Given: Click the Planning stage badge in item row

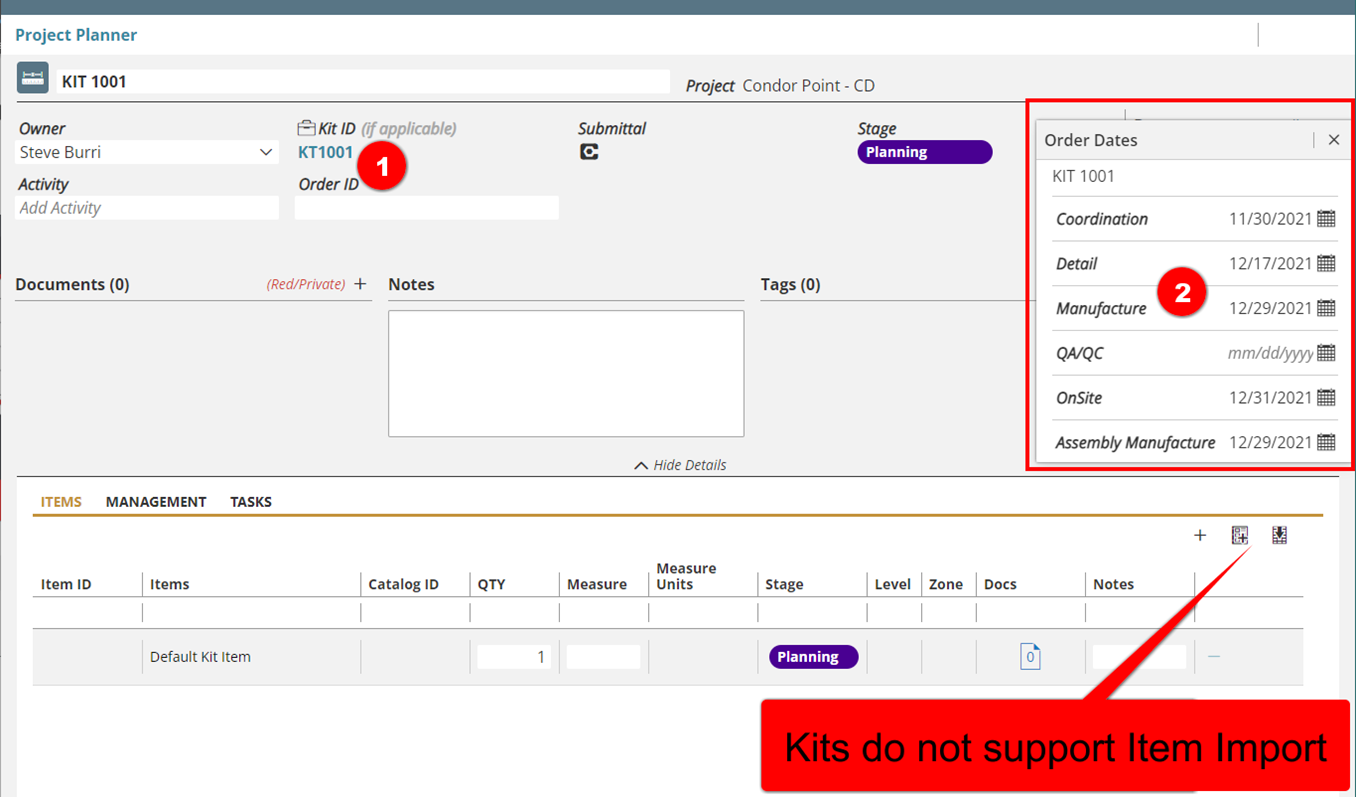Looking at the screenshot, I should click(813, 657).
